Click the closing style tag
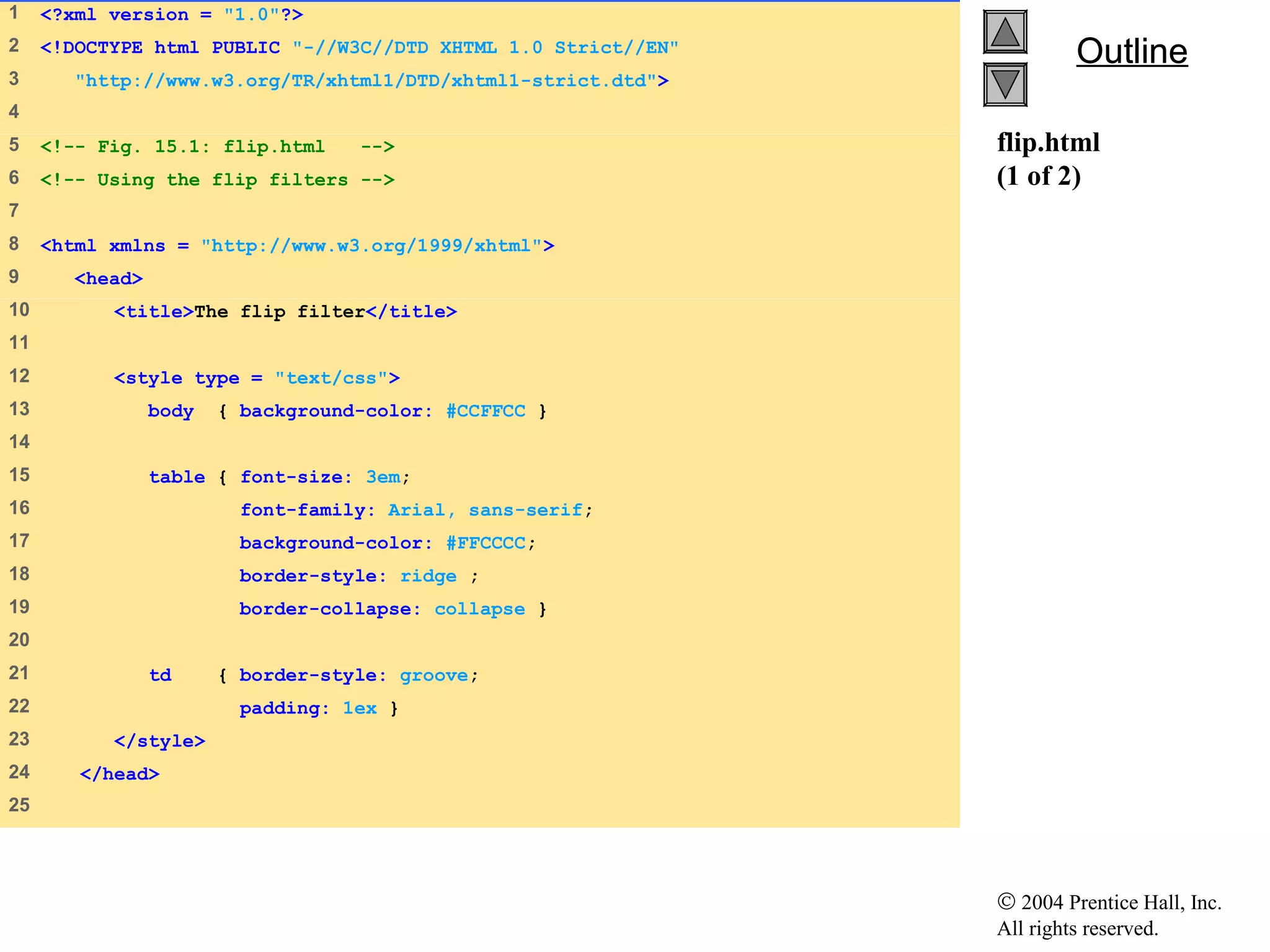The width and height of the screenshot is (1270, 952). (159, 741)
